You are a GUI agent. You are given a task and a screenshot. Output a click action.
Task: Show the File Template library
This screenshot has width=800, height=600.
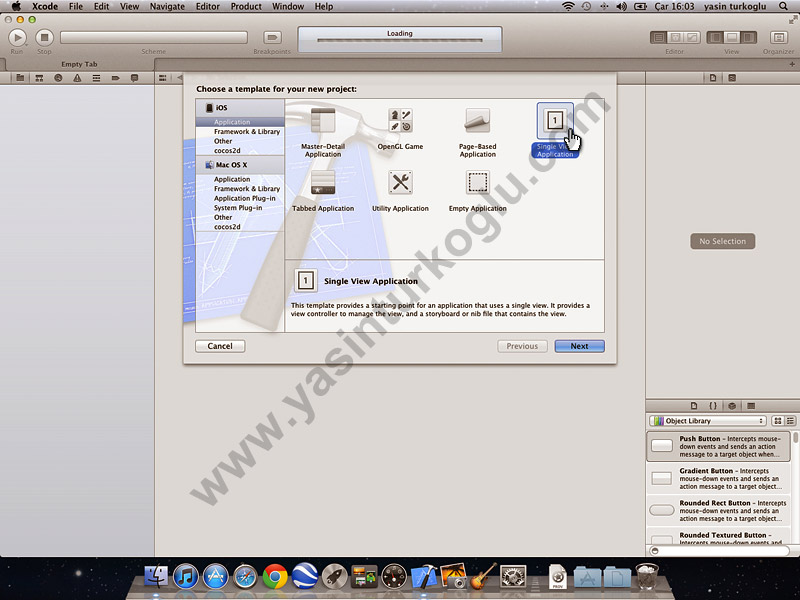694,406
